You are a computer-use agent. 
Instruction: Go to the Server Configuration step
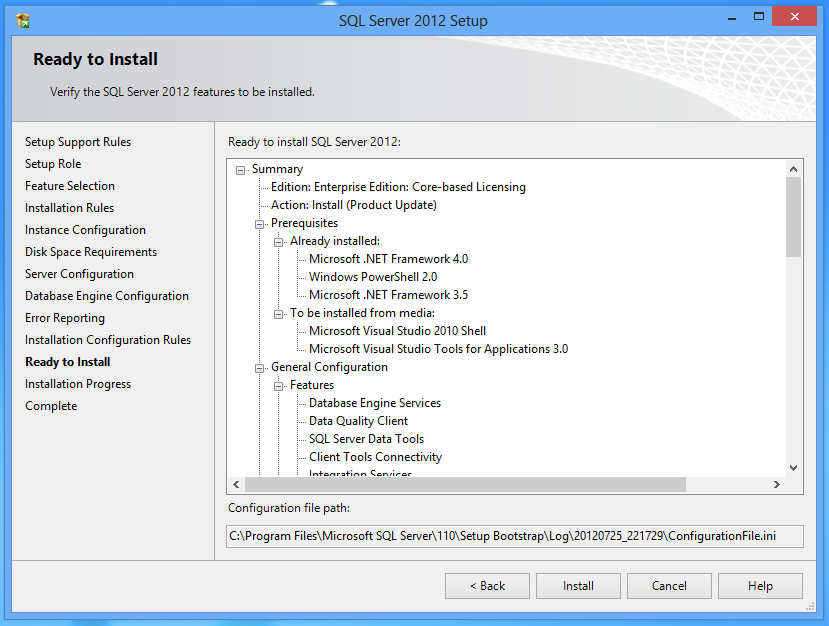pos(79,274)
